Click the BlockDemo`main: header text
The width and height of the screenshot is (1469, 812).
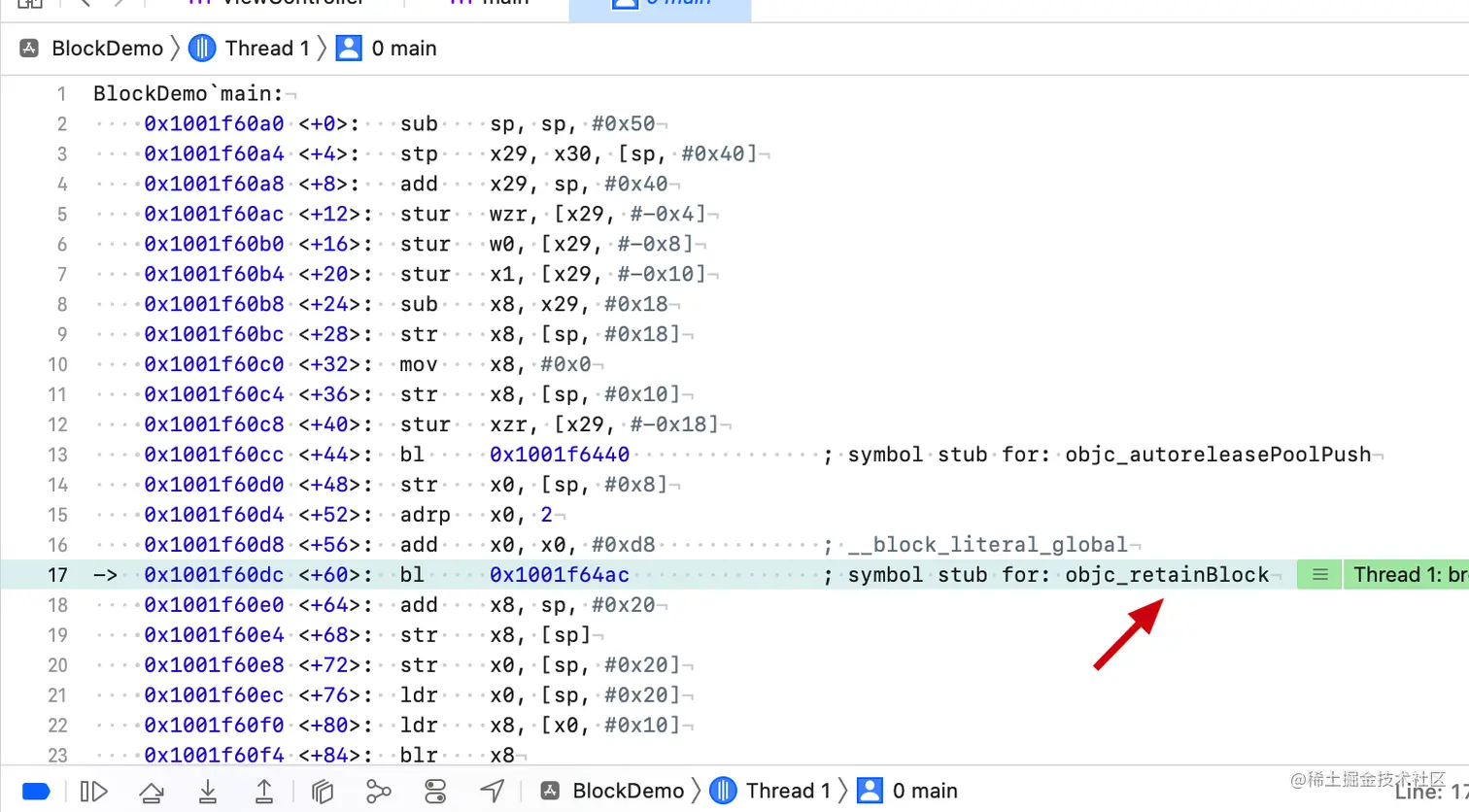click(x=188, y=93)
